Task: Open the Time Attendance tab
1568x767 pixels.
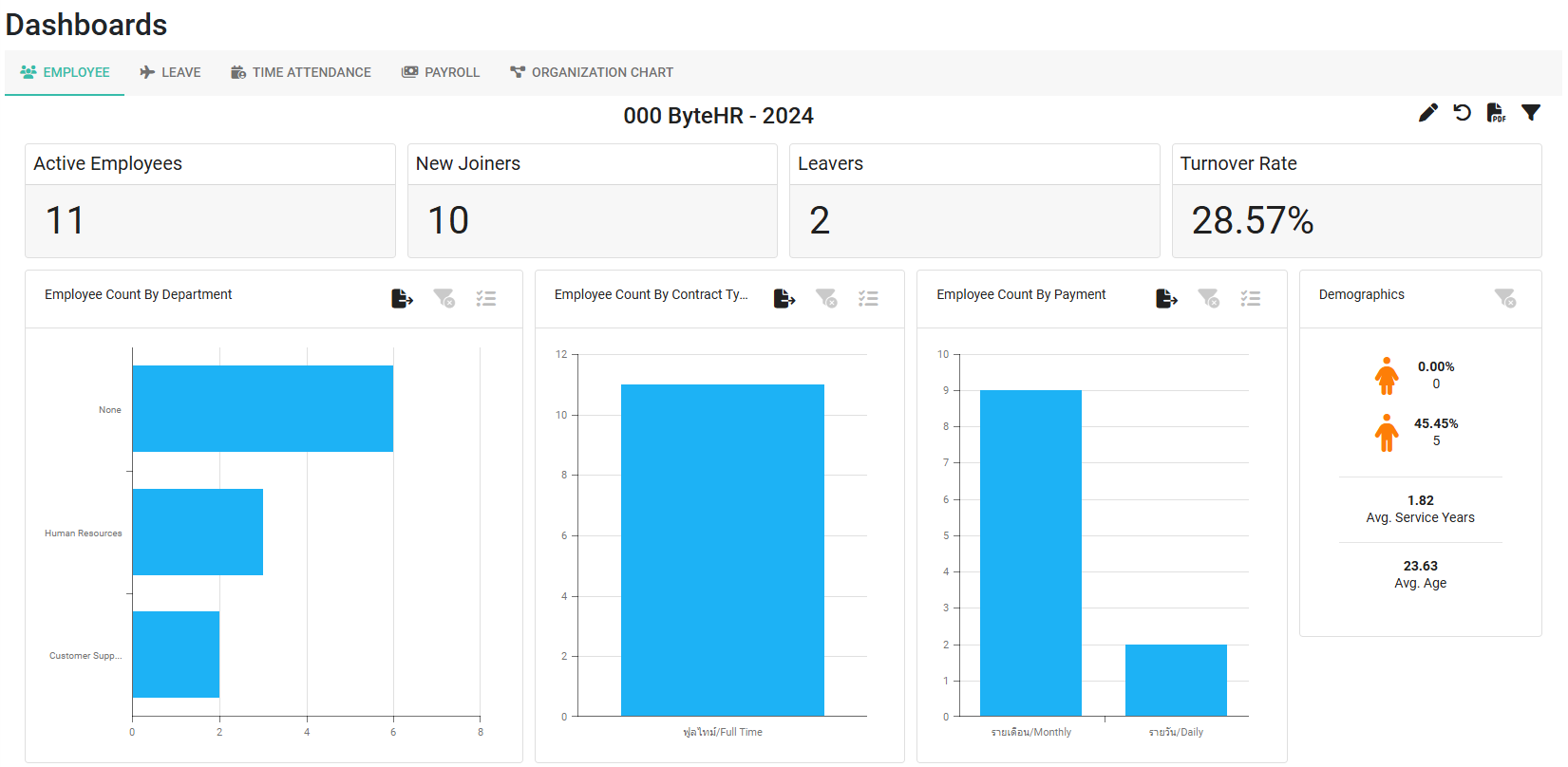Action: click(x=301, y=72)
